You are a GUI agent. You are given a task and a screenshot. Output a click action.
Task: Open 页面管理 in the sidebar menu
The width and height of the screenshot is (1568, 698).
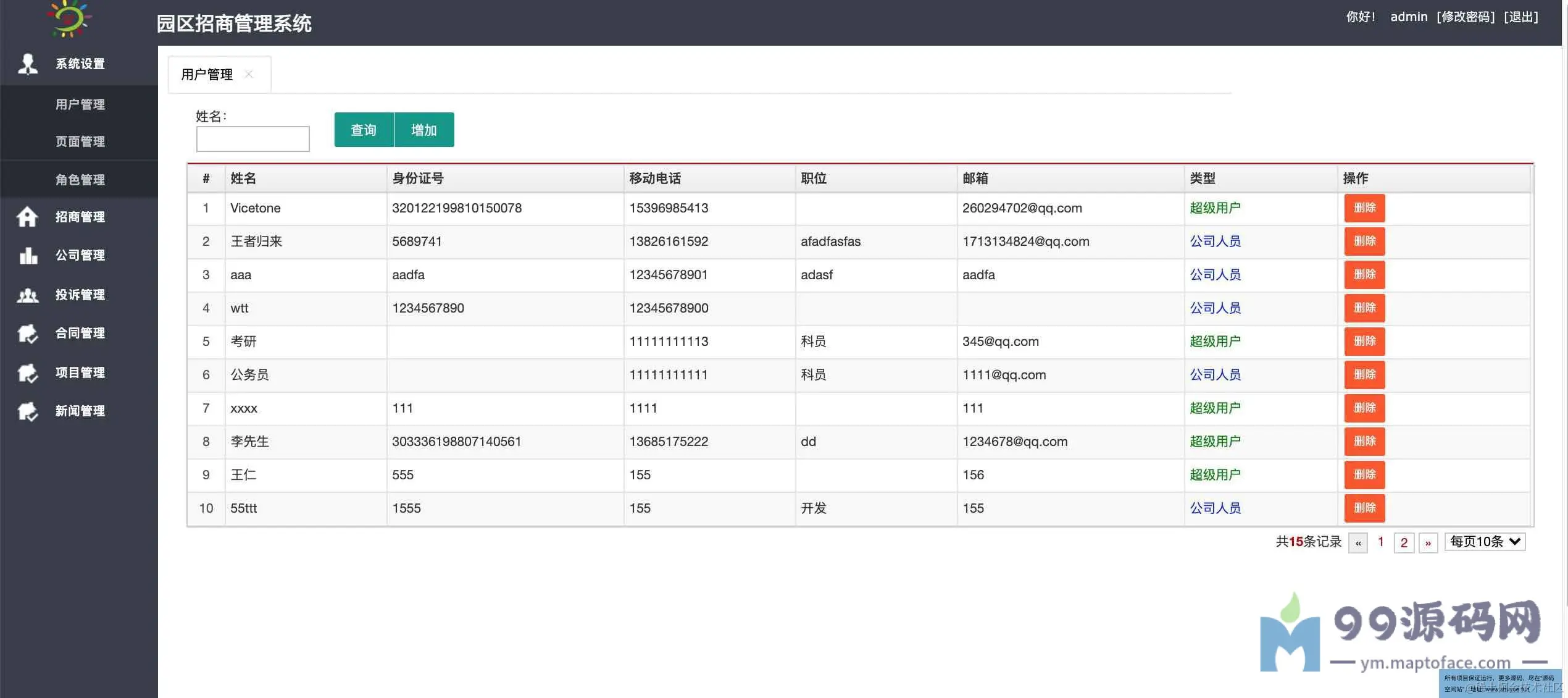[80, 141]
